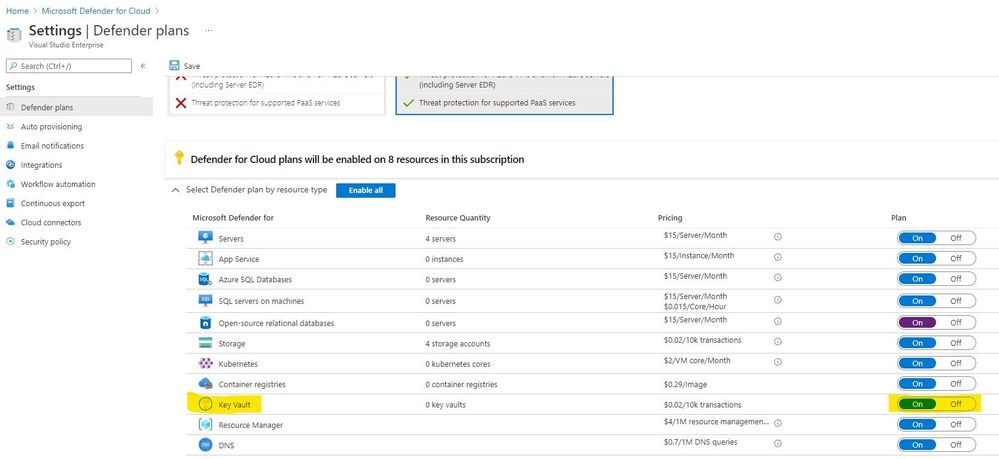
Task: Click the App Service icon
Action: point(205,259)
